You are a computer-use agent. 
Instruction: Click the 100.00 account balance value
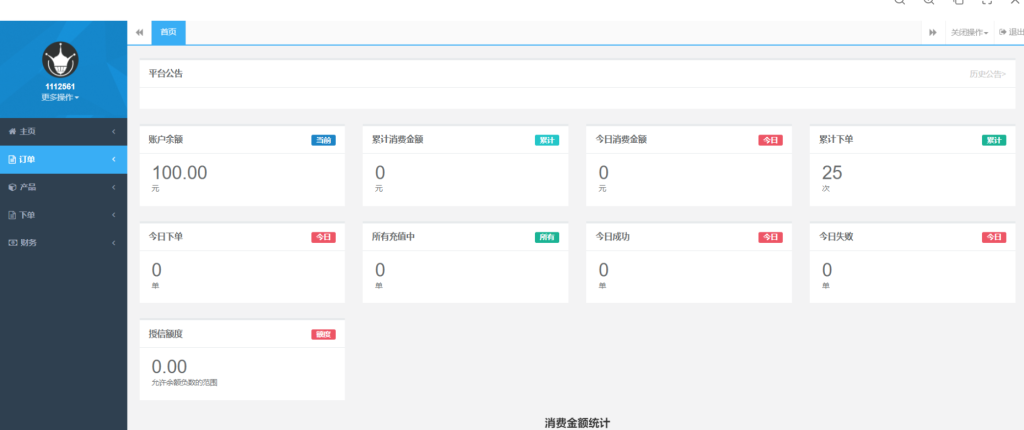coord(180,173)
